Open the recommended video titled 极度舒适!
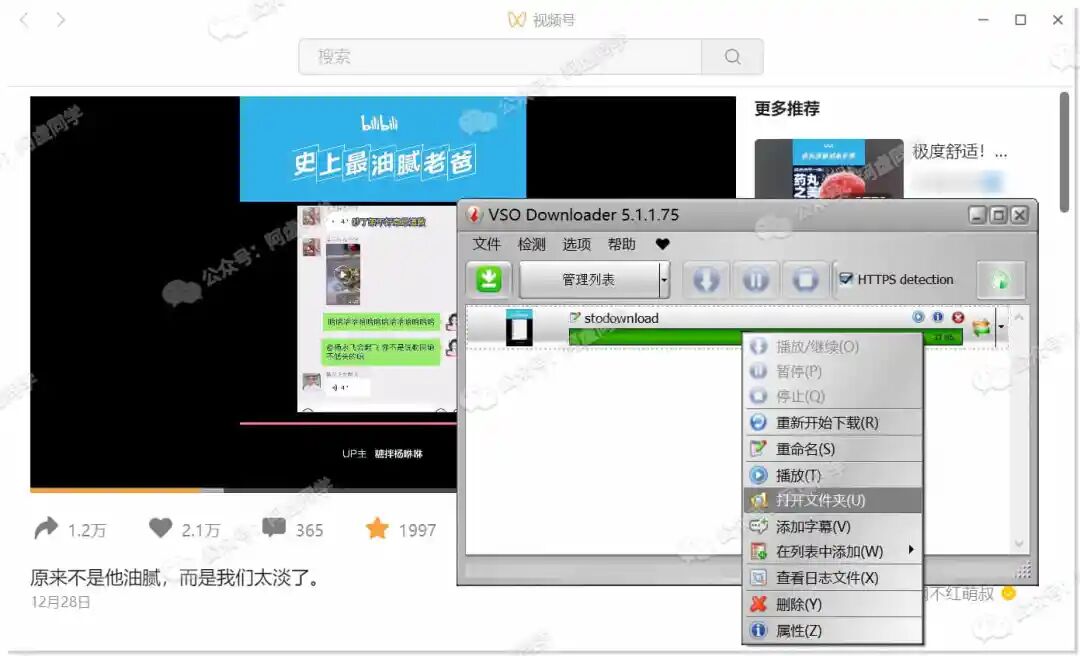 [959, 152]
